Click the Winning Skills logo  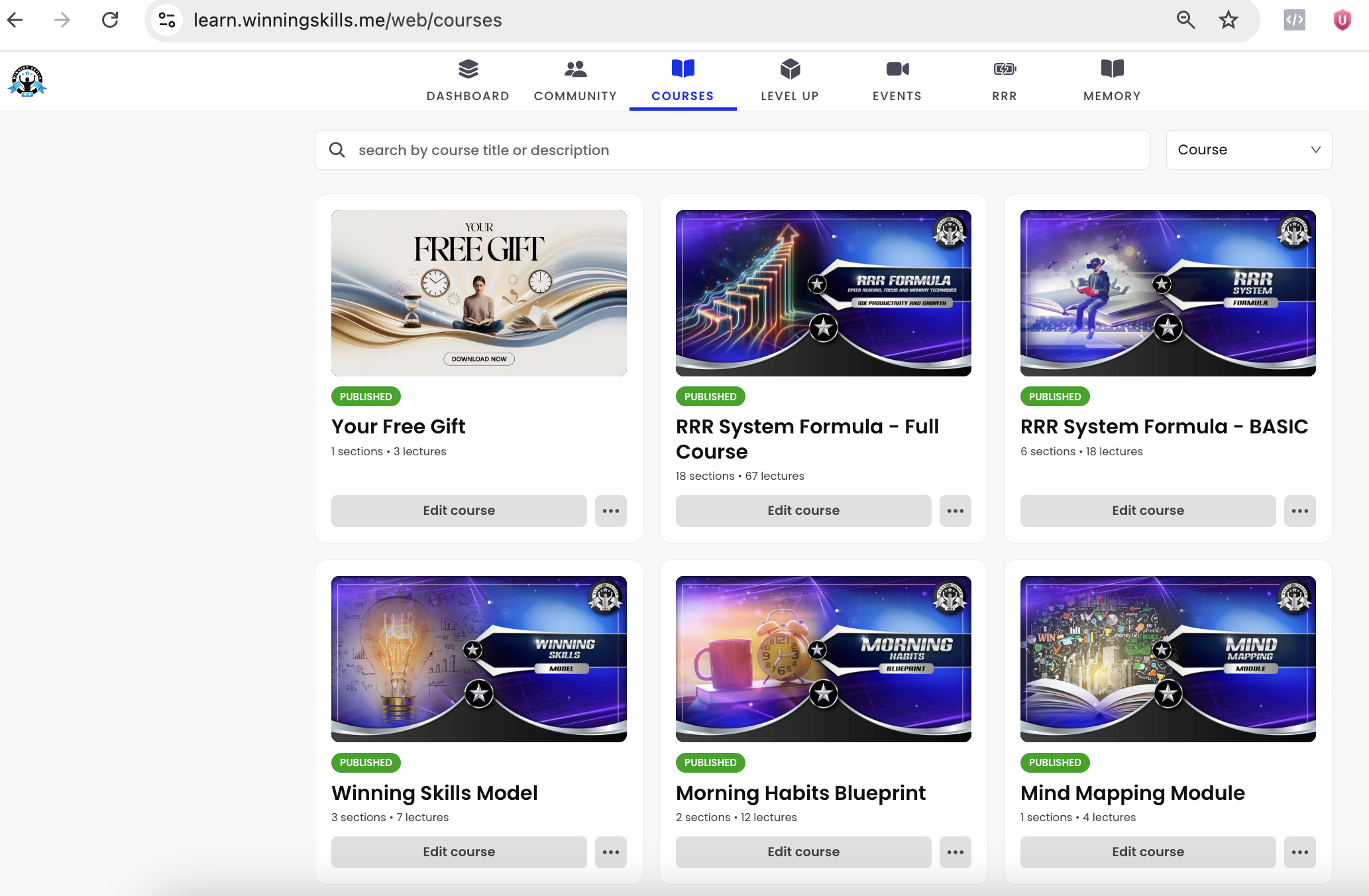27,81
